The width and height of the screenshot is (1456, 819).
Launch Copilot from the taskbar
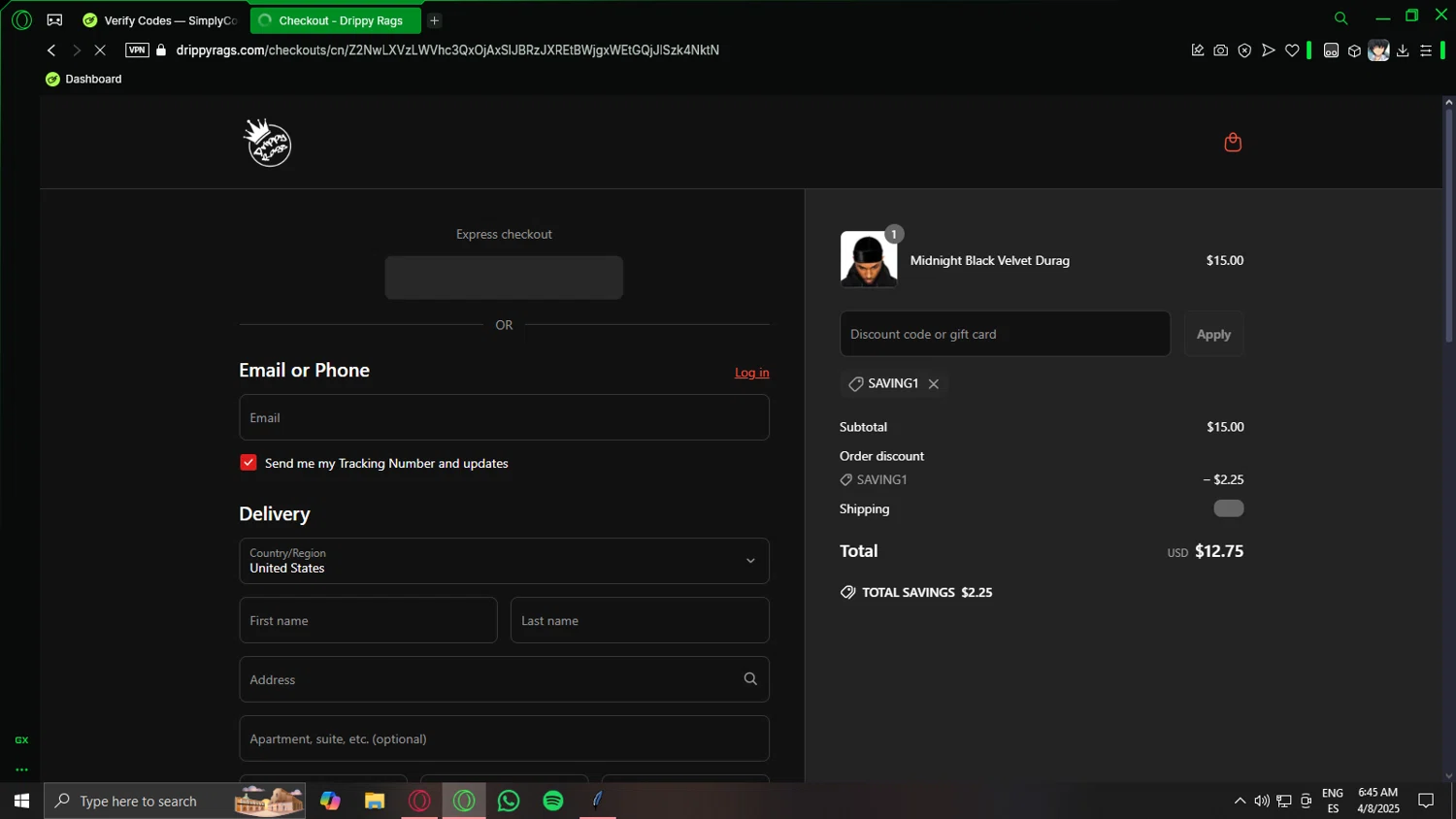point(330,801)
